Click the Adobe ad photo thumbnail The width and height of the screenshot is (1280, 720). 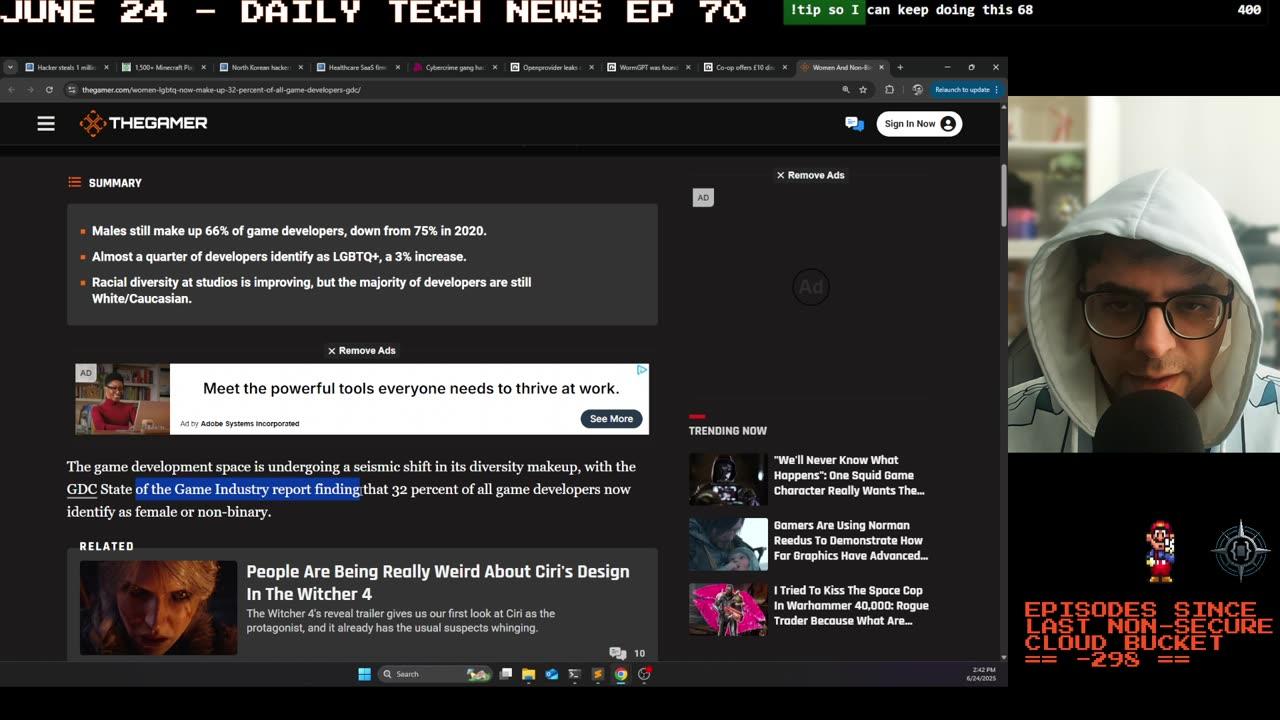tap(123, 399)
